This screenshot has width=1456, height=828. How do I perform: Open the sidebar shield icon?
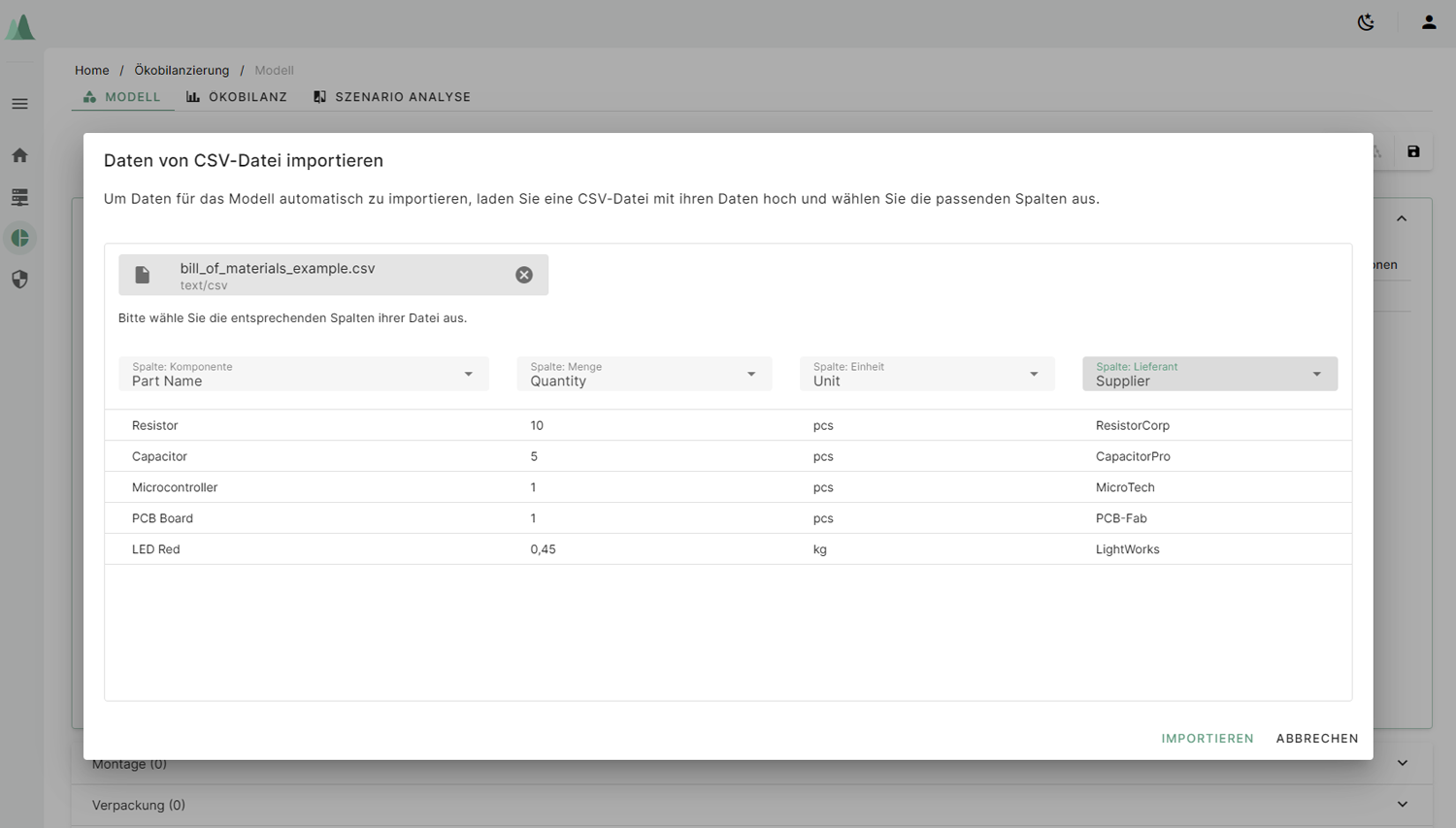pyautogui.click(x=19, y=280)
